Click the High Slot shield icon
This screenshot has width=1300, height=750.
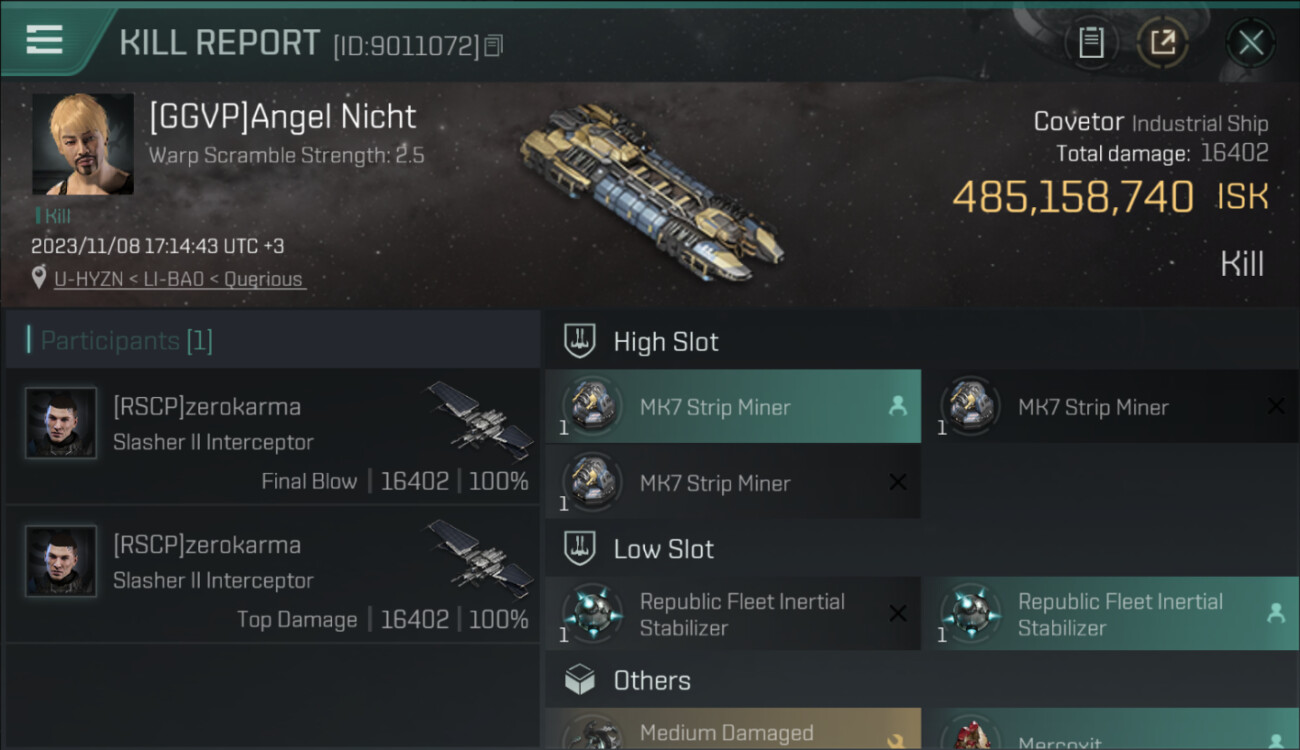pyautogui.click(x=581, y=341)
